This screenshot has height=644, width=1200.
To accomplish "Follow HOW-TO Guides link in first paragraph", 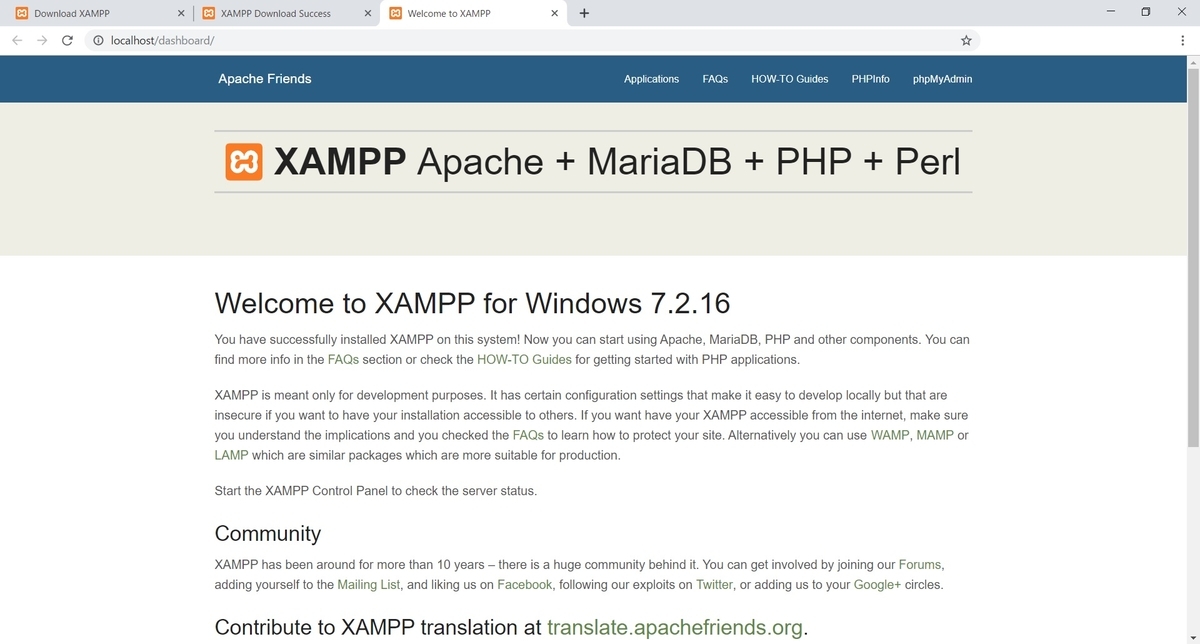I will [524, 359].
